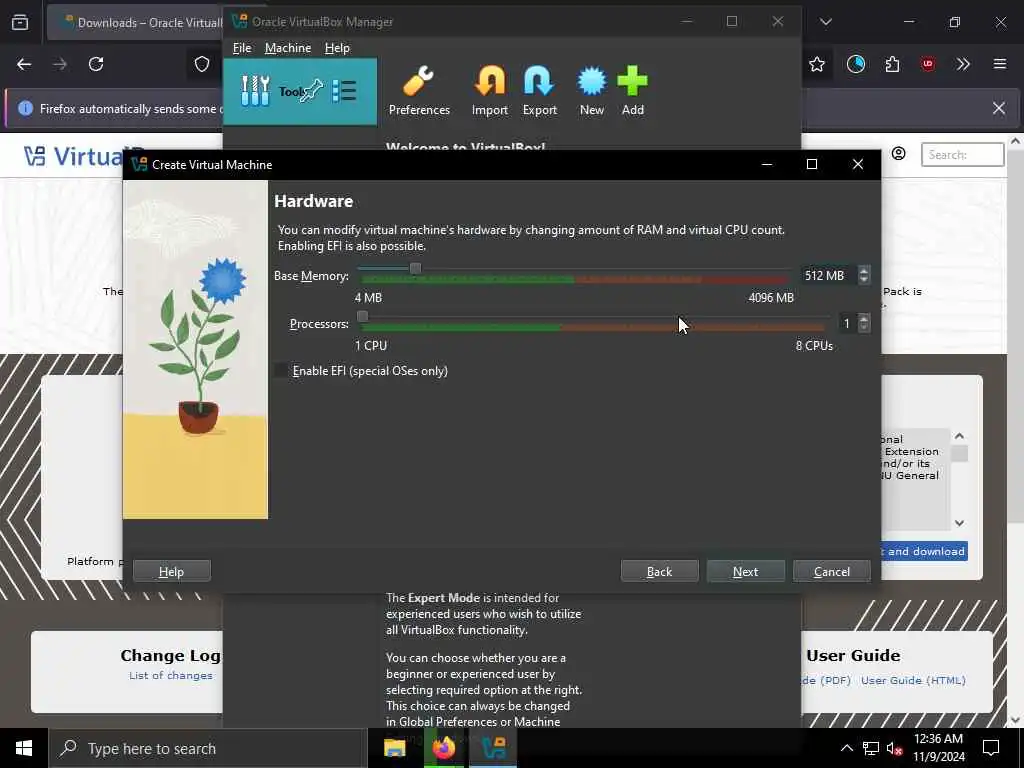Viewport: 1024px width, 768px height.
Task: Click the website Search field
Action: pos(962,155)
